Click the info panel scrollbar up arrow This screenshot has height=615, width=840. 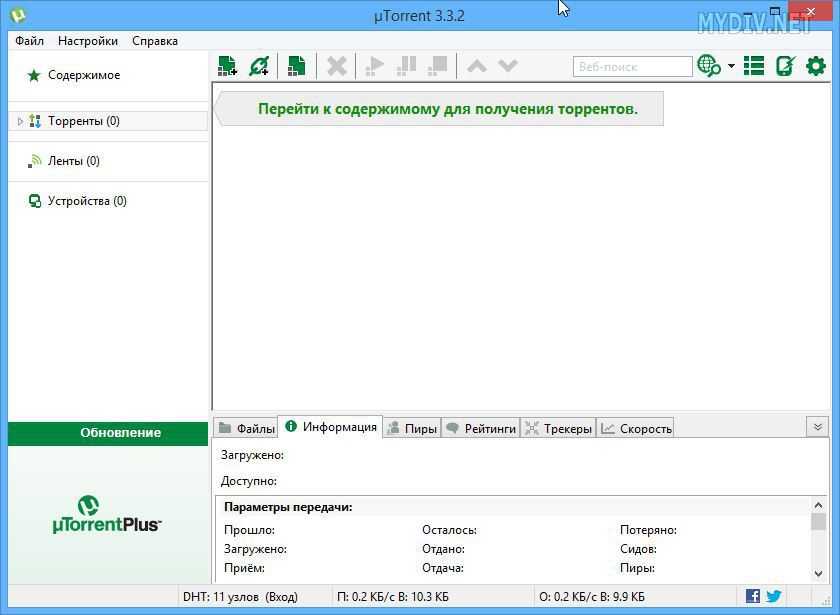[x=818, y=505]
